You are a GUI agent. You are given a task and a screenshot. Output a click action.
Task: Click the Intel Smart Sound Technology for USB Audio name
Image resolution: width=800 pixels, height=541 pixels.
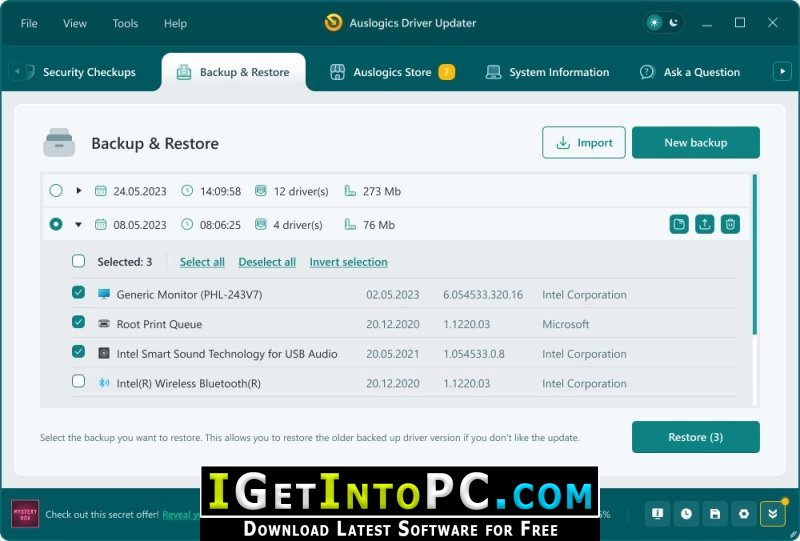(x=227, y=354)
